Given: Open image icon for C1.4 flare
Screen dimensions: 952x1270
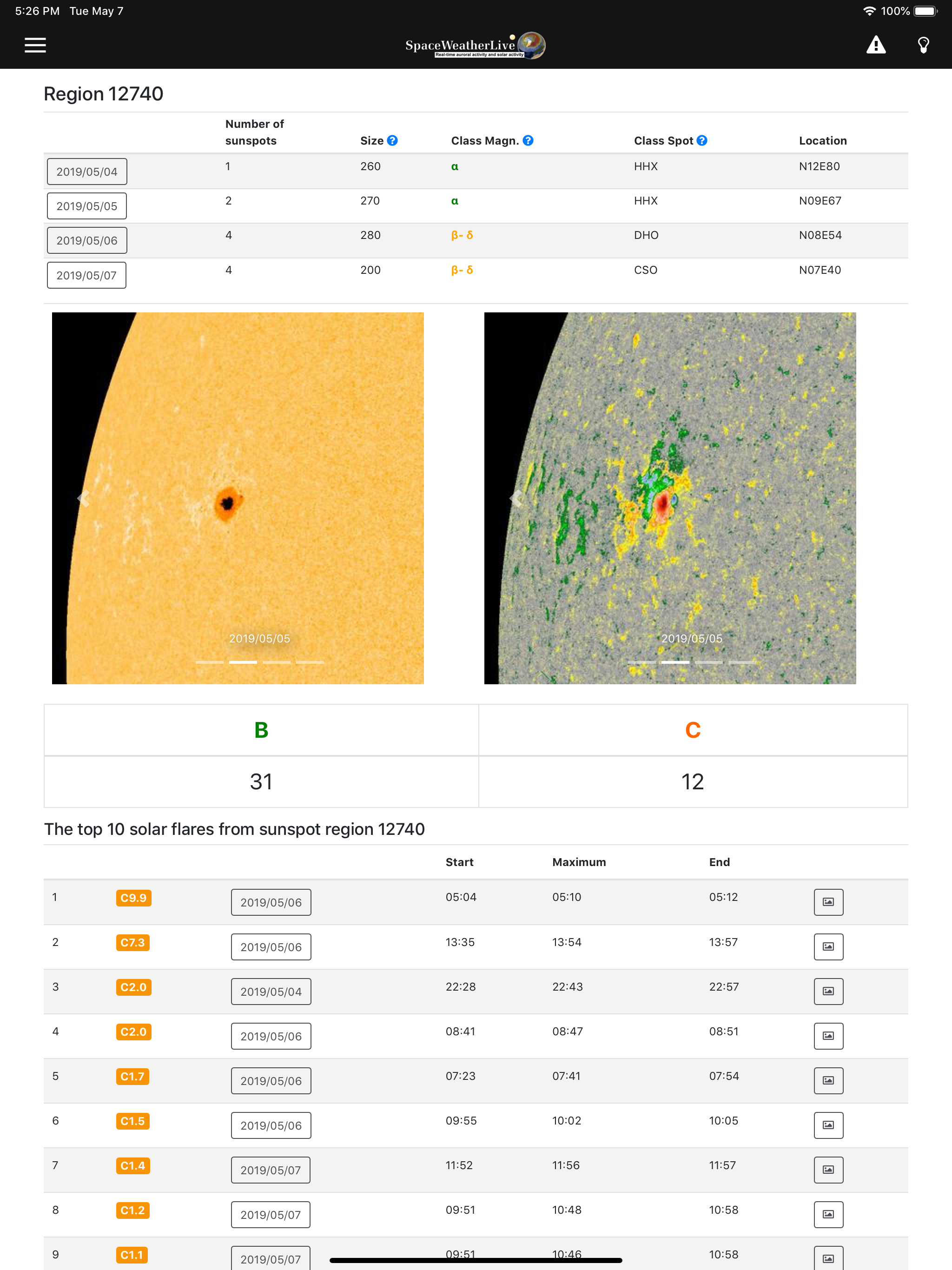Looking at the screenshot, I should [828, 1170].
